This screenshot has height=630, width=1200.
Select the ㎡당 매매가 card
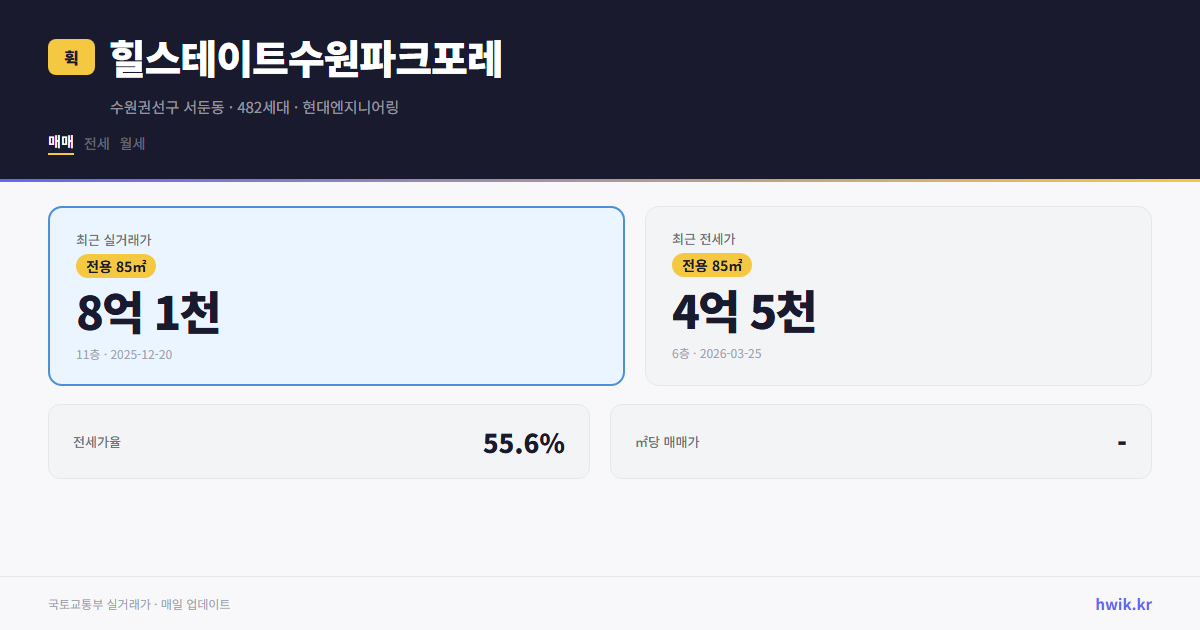coord(880,441)
